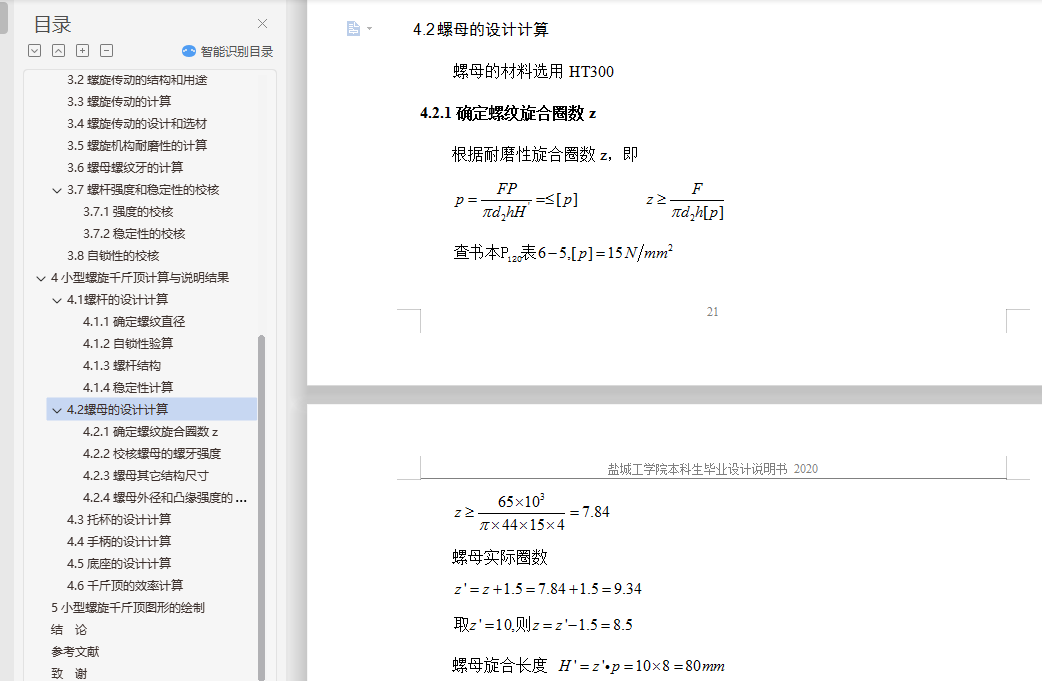Screen dimensions: 1042x681
Task: Open outline entry 4.1.3 螺杆结构
Action: point(122,365)
